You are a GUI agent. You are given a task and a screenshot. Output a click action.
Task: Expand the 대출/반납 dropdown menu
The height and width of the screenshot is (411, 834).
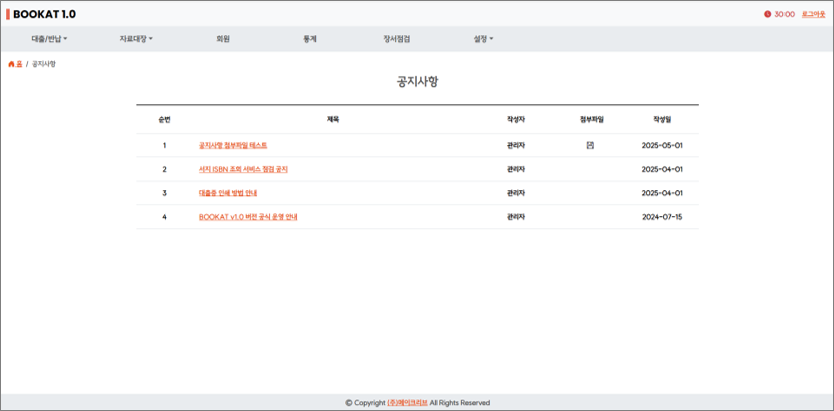pyautogui.click(x=49, y=39)
